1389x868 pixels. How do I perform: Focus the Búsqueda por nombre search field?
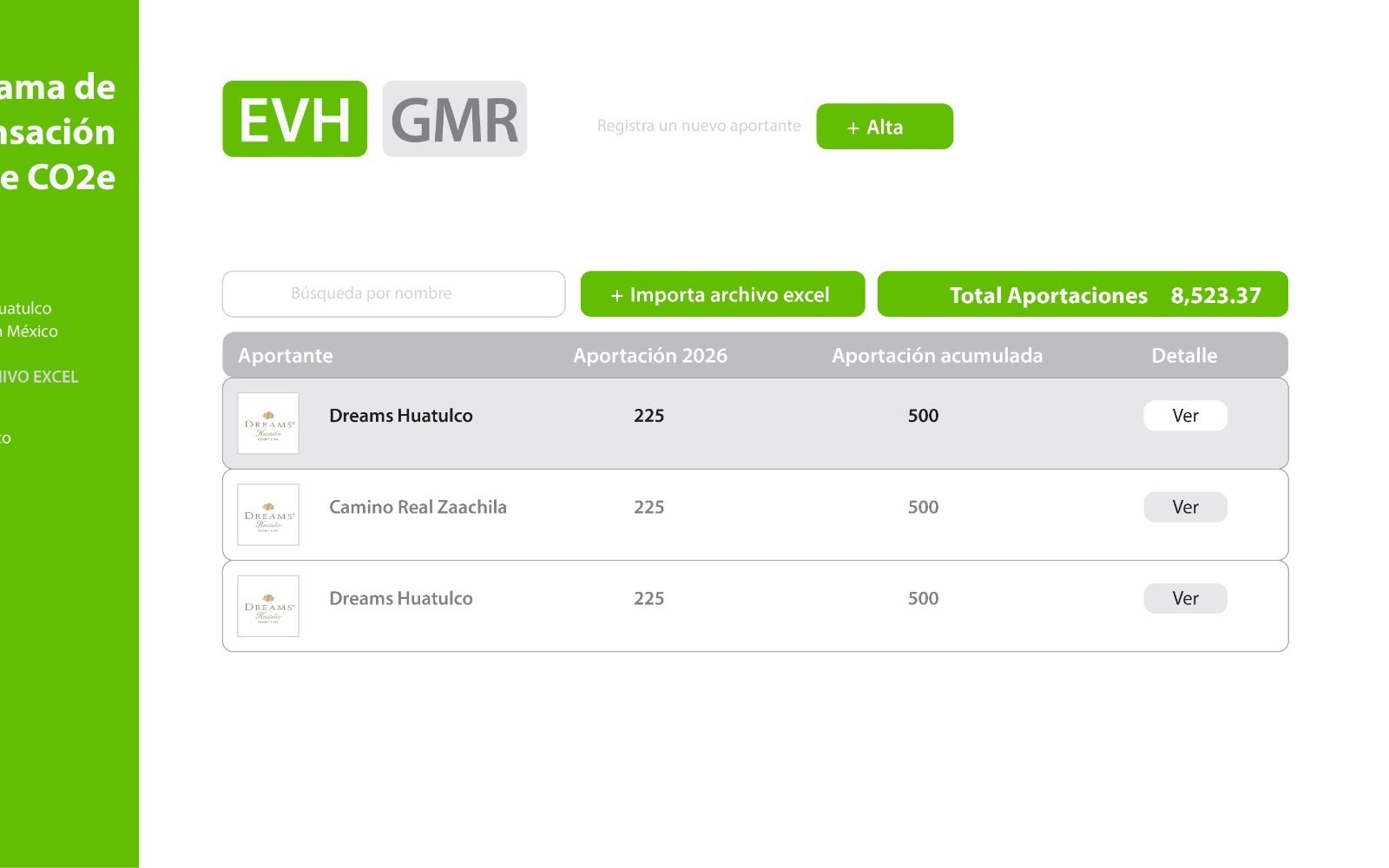point(393,294)
